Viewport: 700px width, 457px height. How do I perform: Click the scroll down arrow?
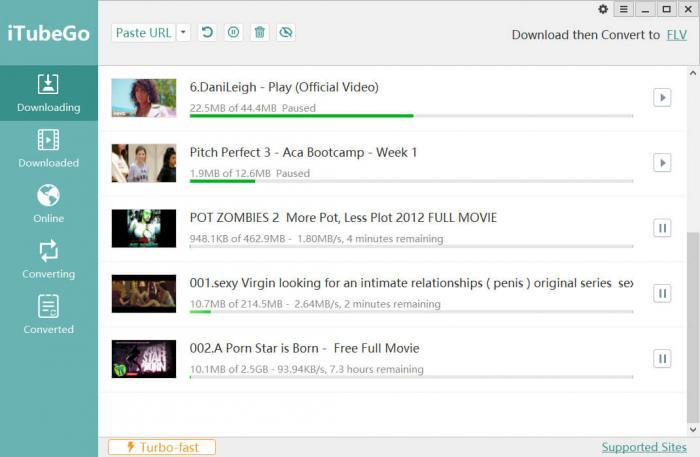pyautogui.click(x=693, y=430)
